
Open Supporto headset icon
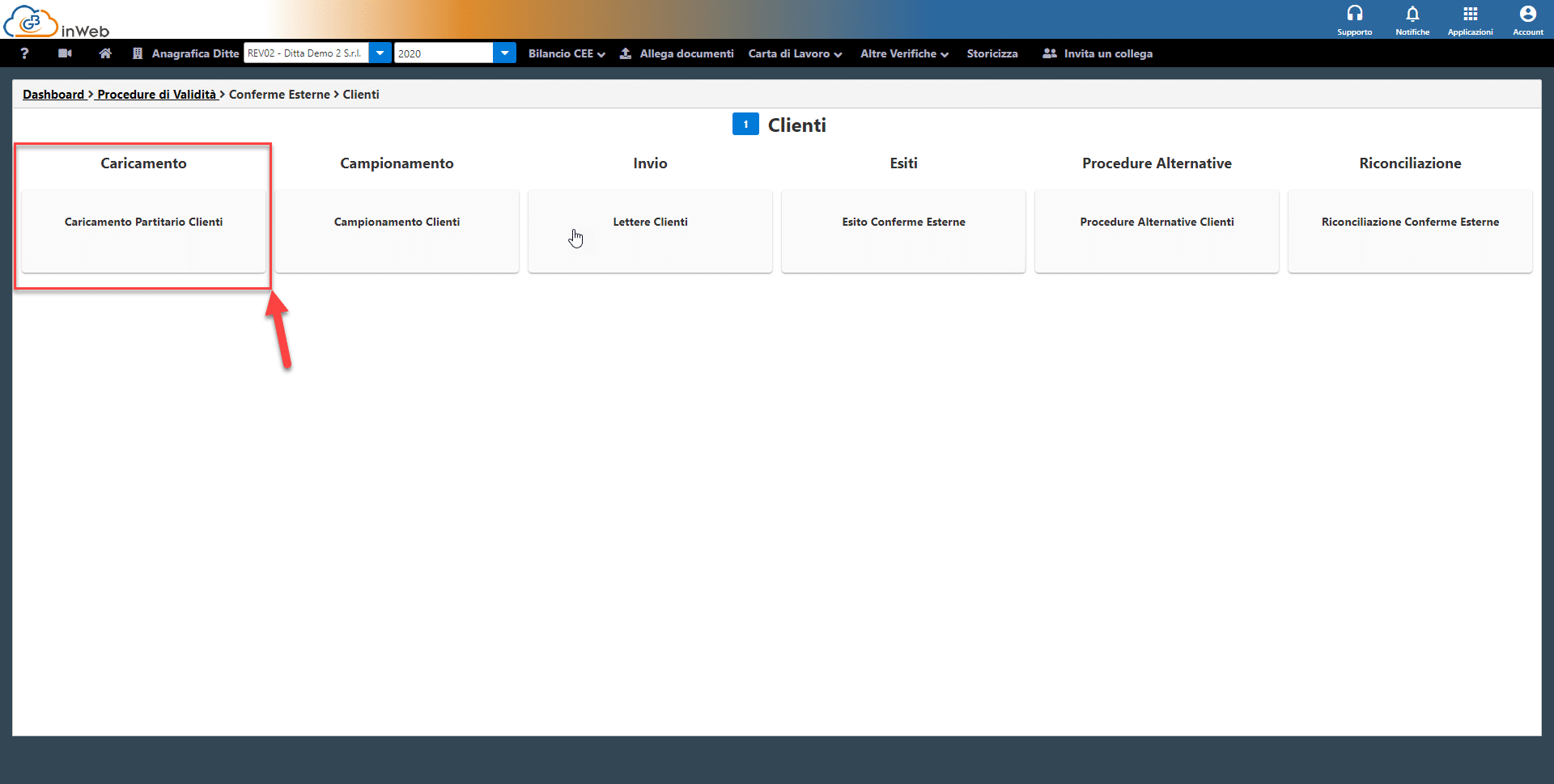coord(1354,19)
